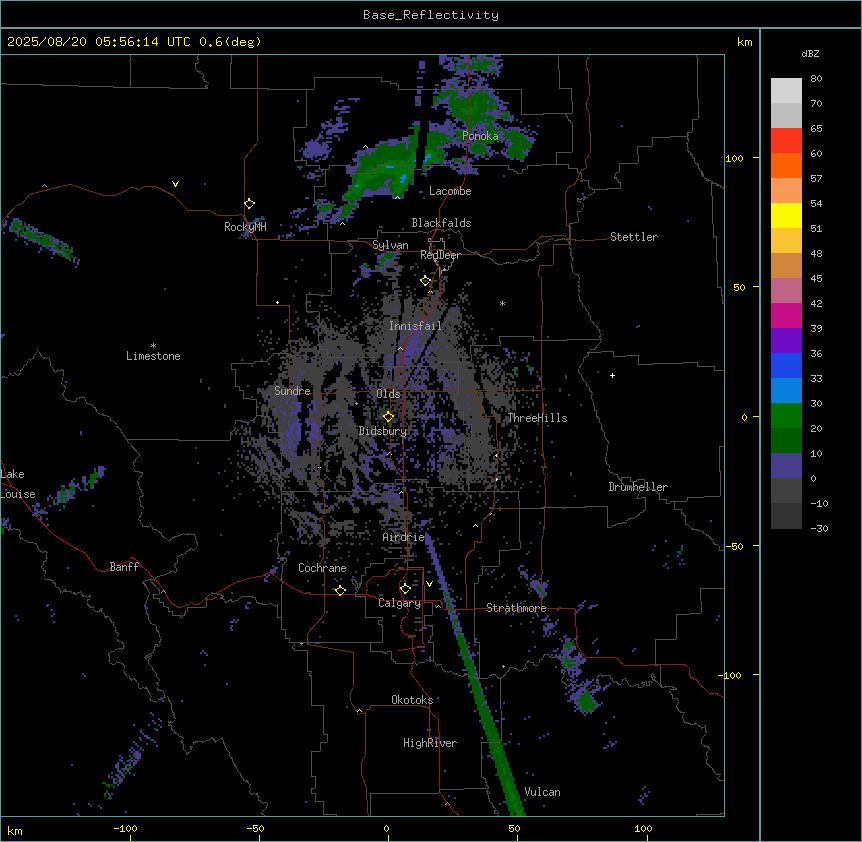Click the yellow 54 dBZ legend swatch
The width and height of the screenshot is (862, 842).
786,216
